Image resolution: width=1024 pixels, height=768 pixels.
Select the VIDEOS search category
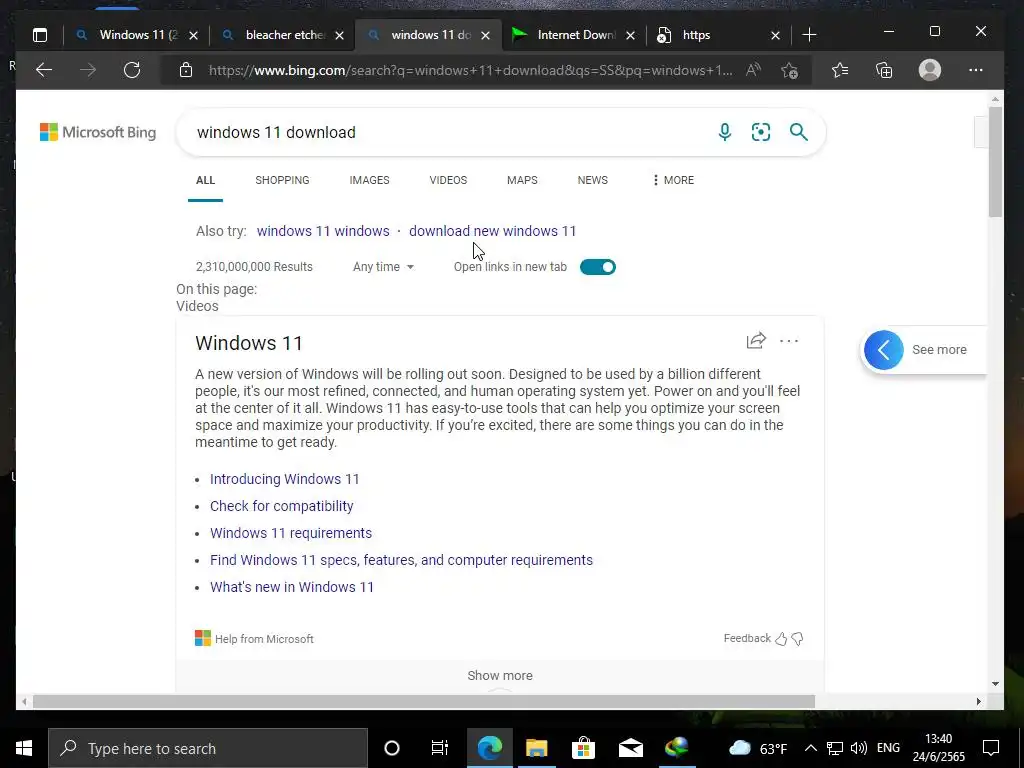click(448, 180)
